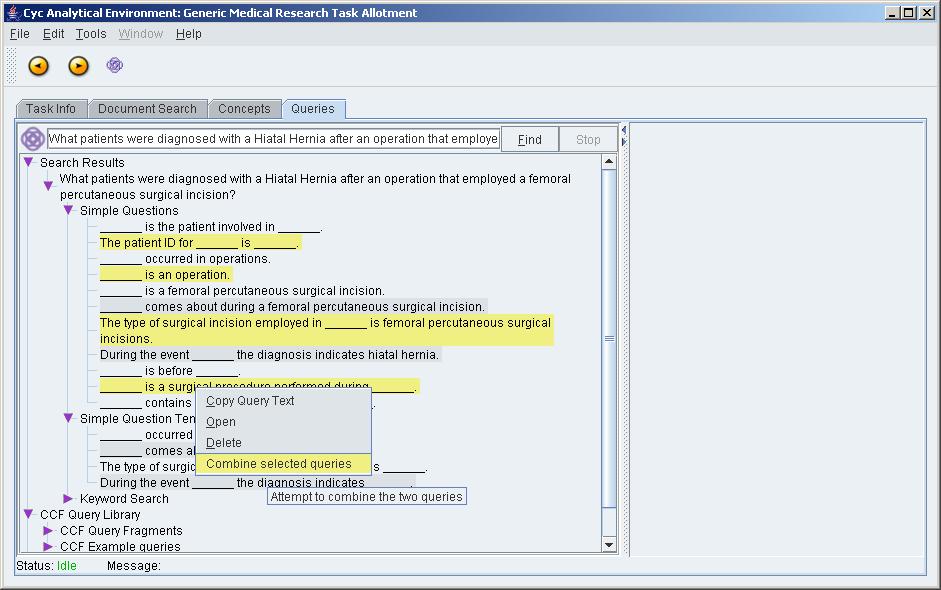Click the purple Cyc logo toolbar icon
This screenshot has height=590, width=941.
[x=115, y=66]
